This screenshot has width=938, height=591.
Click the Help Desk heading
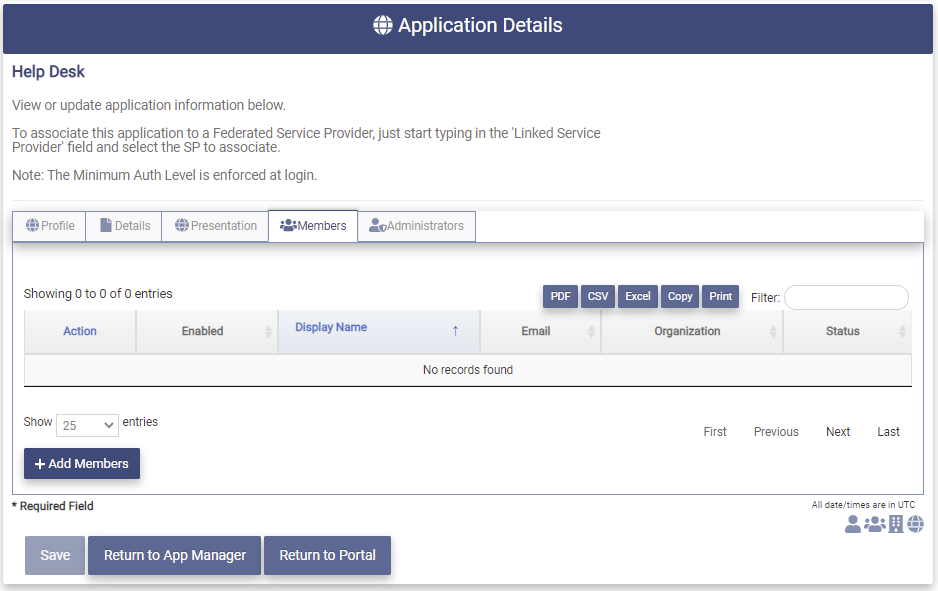point(48,72)
